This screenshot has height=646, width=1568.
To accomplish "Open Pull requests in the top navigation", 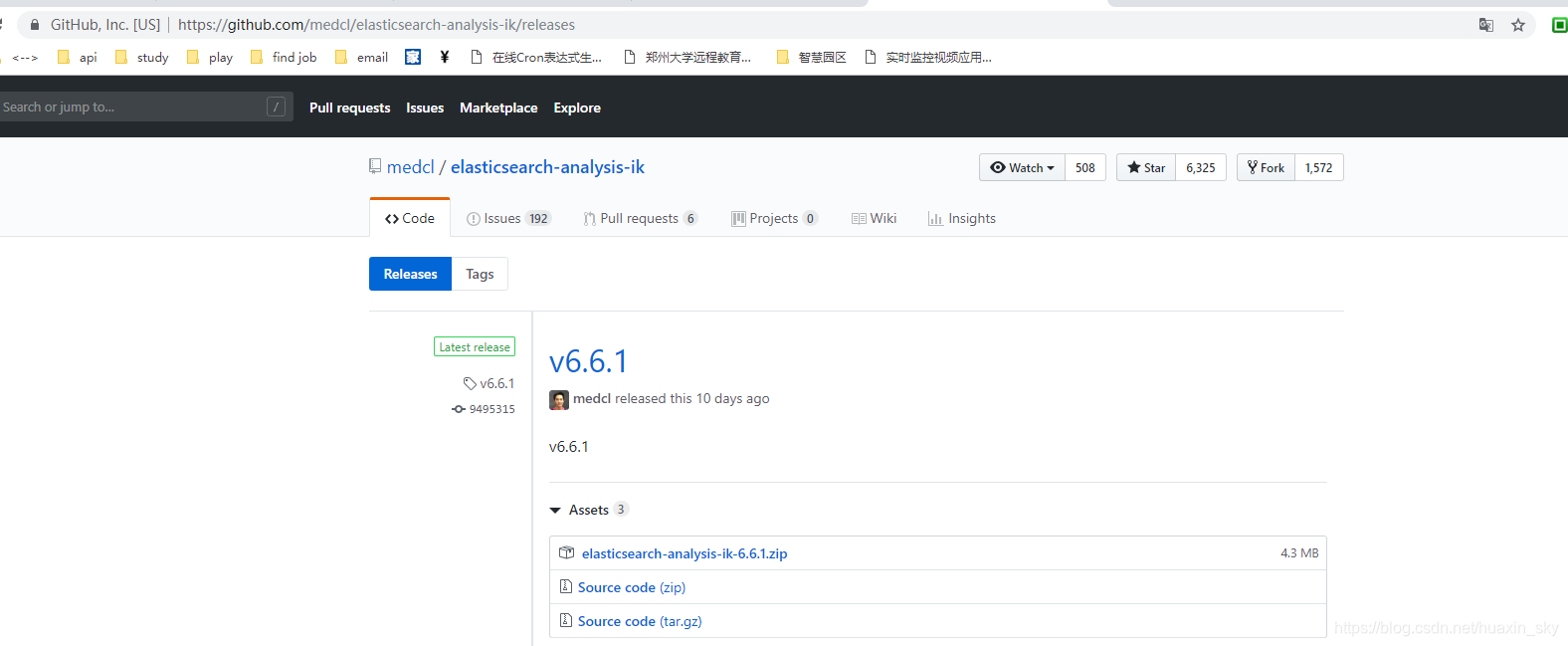I will tap(349, 108).
